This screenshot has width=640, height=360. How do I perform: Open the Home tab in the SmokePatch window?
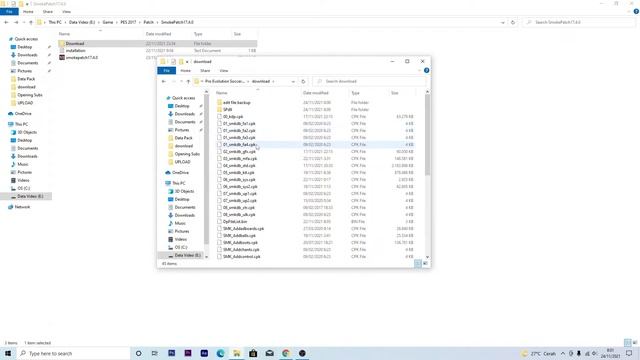click(28, 12)
